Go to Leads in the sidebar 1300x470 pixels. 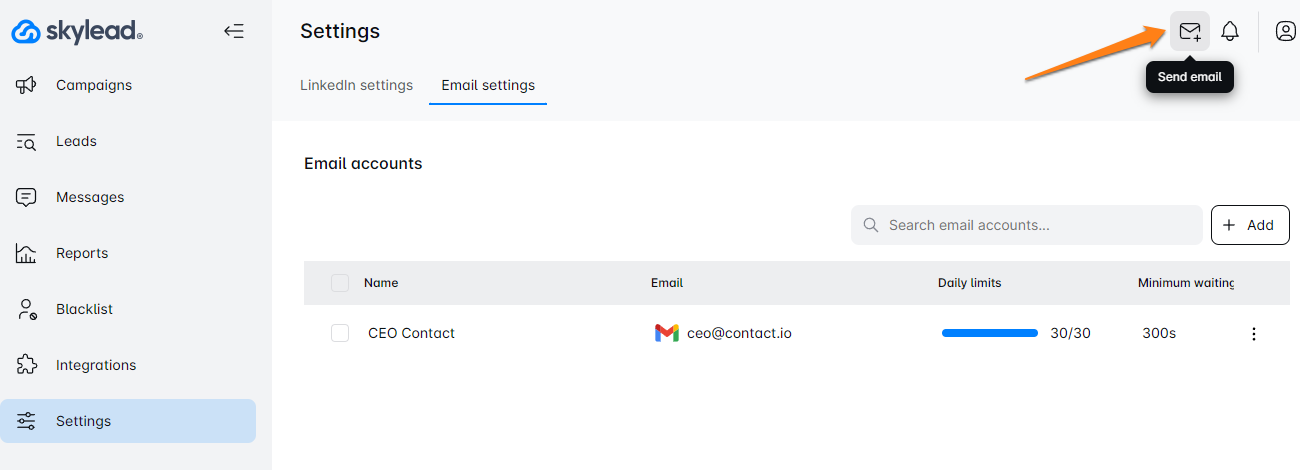pyautogui.click(x=76, y=141)
